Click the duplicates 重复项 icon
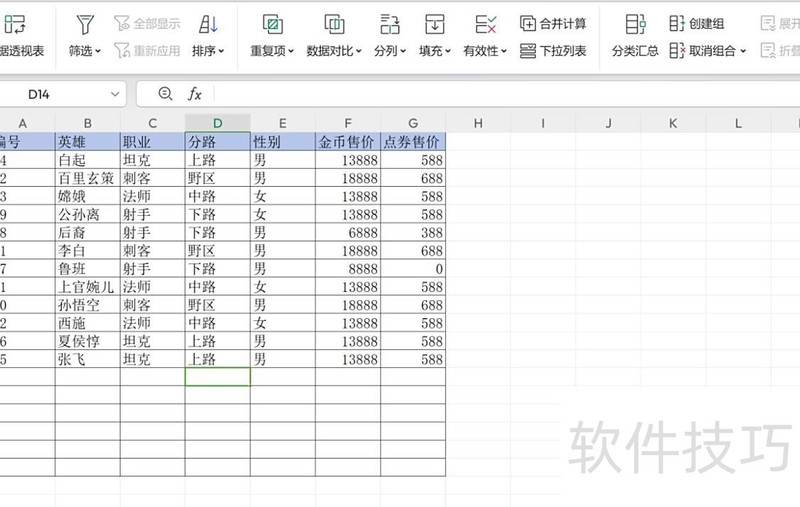Viewport: 800px width, 507px height. [272, 24]
